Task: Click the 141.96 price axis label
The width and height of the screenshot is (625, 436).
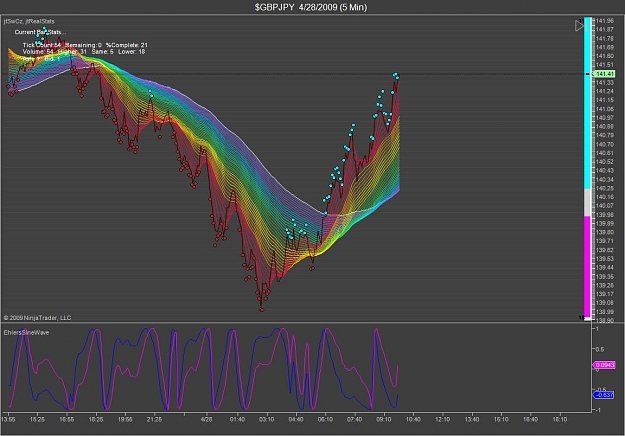Action: [605, 21]
